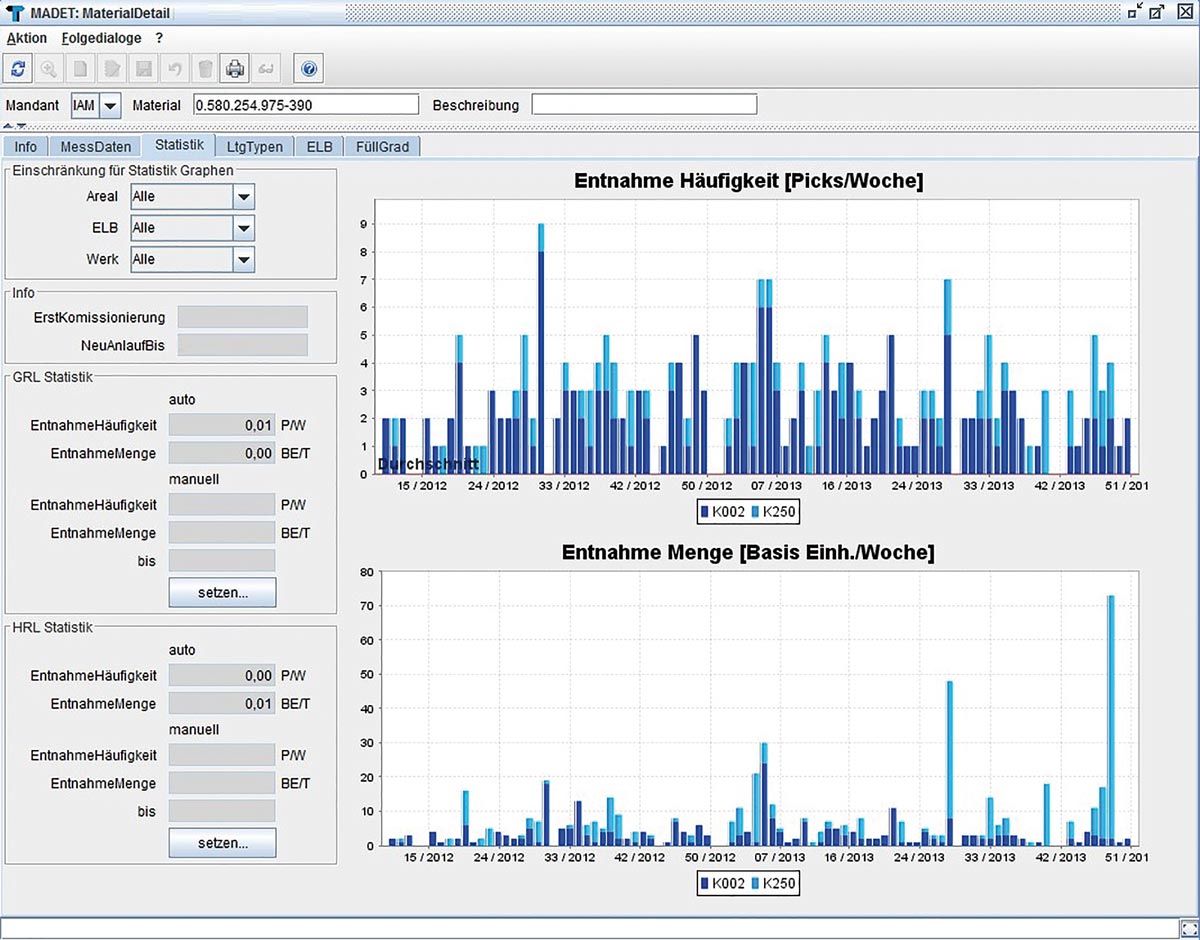Click the 'Entnahme Häufigkeit [Picks/Woche]' chart title
Viewport: 1200px width, 940px height.
(x=748, y=182)
